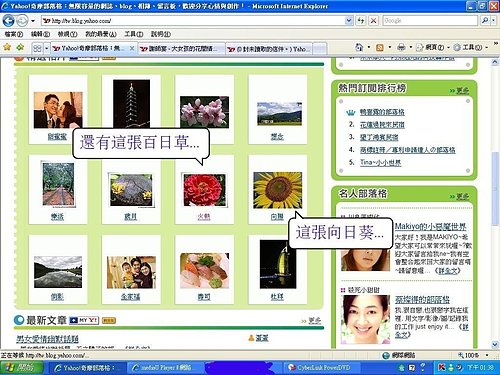Open the 工具(O) gear menu in command bar
The width and height of the screenshot is (500, 375).
[x=470, y=47]
